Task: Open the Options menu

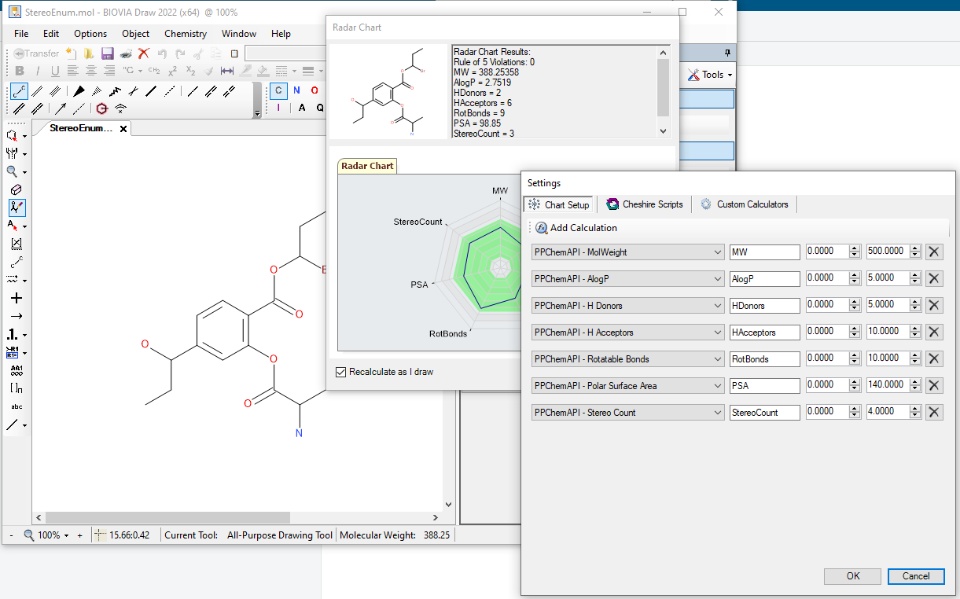Action: [x=91, y=34]
